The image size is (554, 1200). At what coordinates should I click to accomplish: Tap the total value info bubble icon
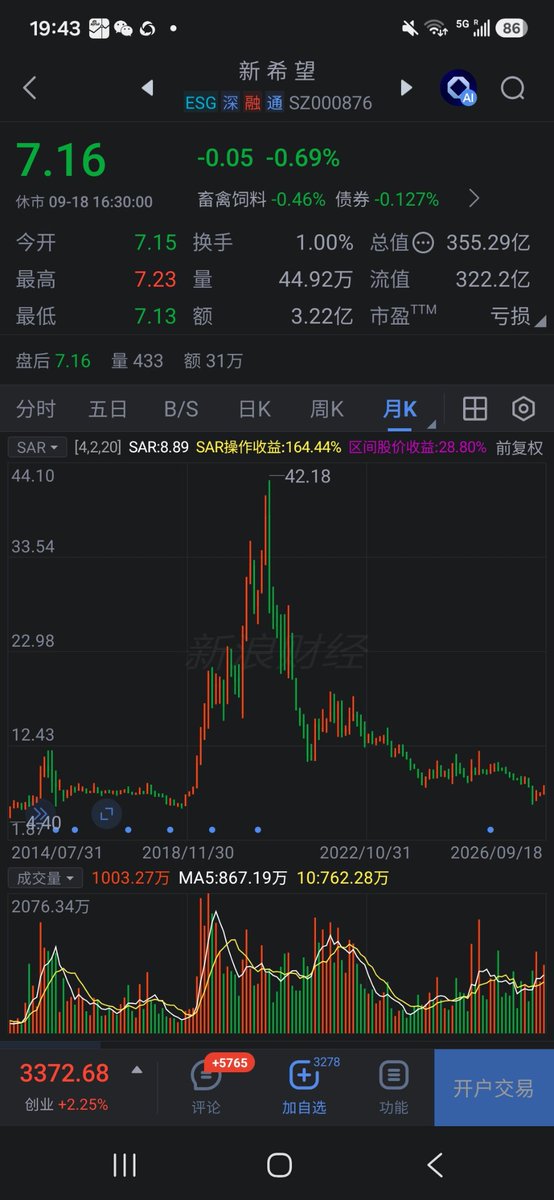coord(423,242)
